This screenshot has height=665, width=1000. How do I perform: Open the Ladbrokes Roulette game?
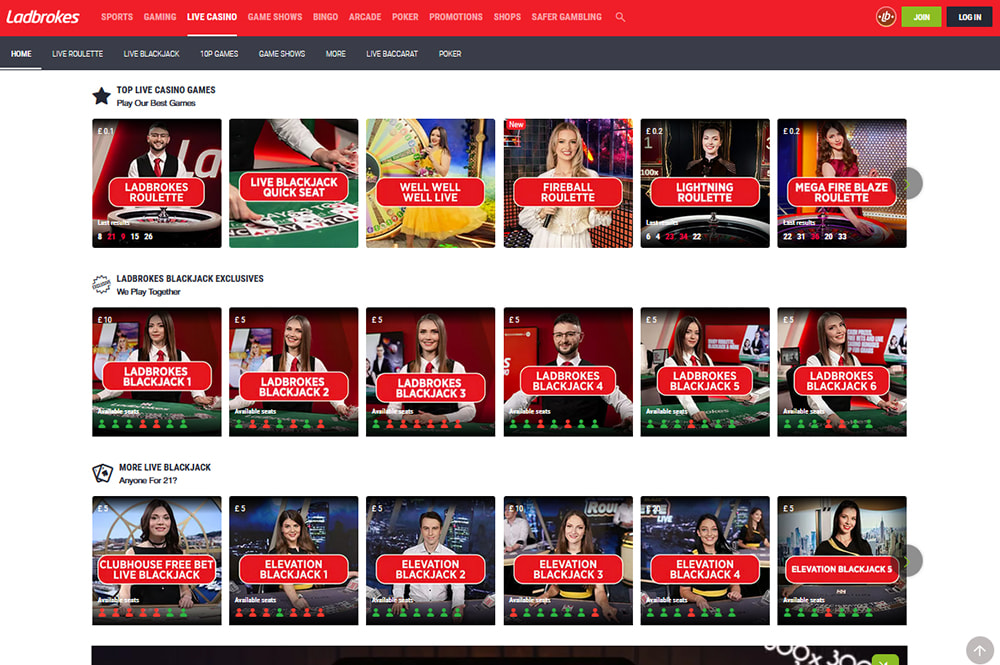tap(157, 183)
